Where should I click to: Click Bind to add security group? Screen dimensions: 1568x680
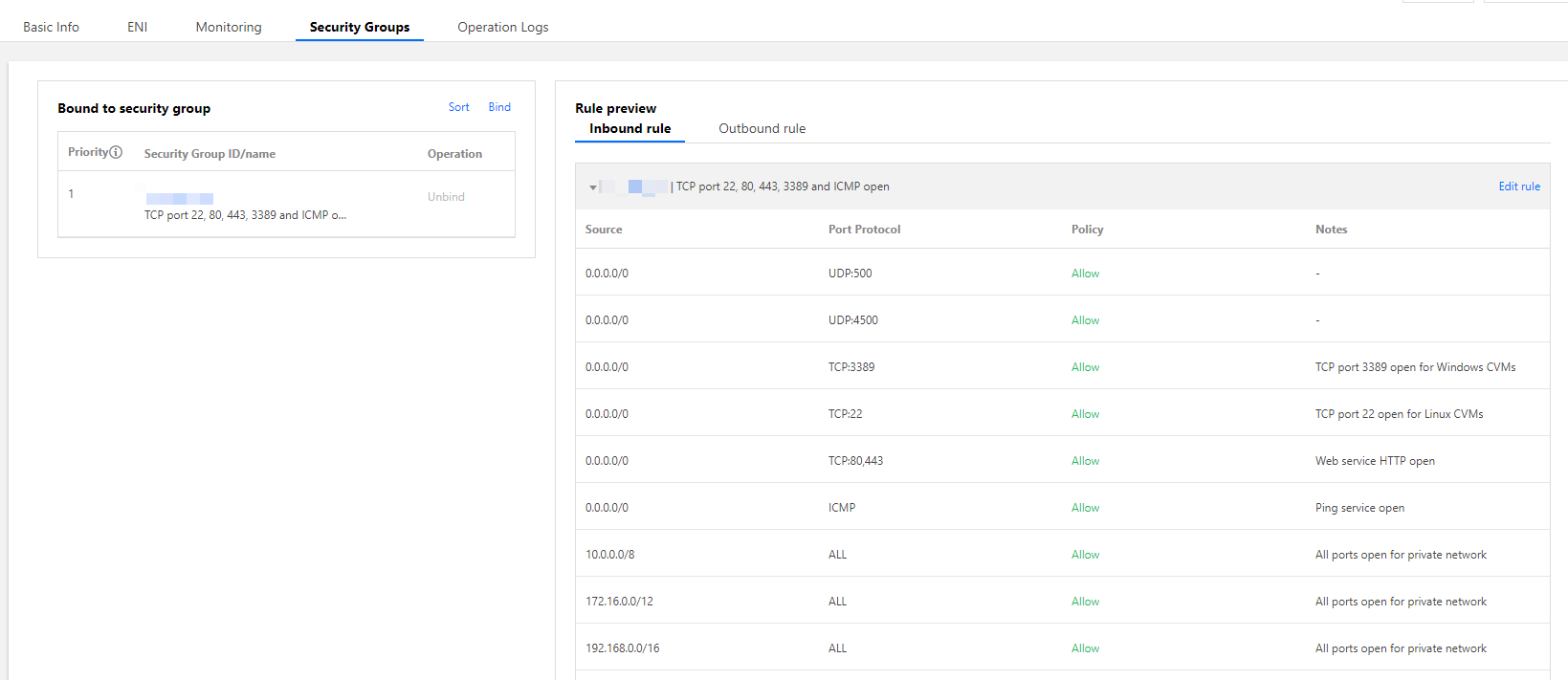pyautogui.click(x=499, y=107)
